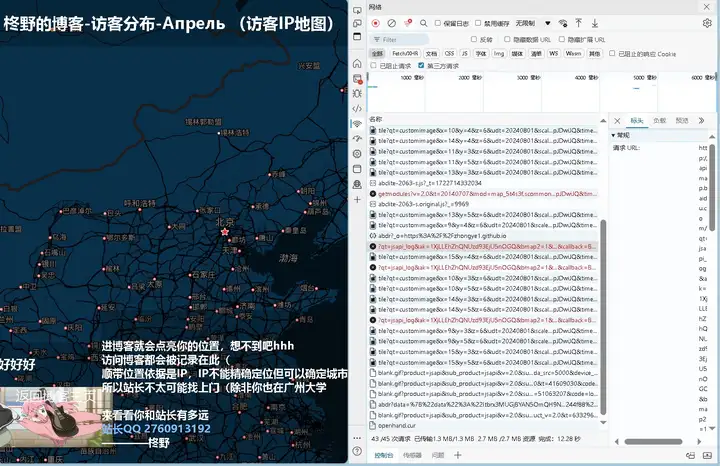The height and width of the screenshot is (466, 720).
Task: Toggle 反转 invert filter checkbox
Action: [473, 39]
